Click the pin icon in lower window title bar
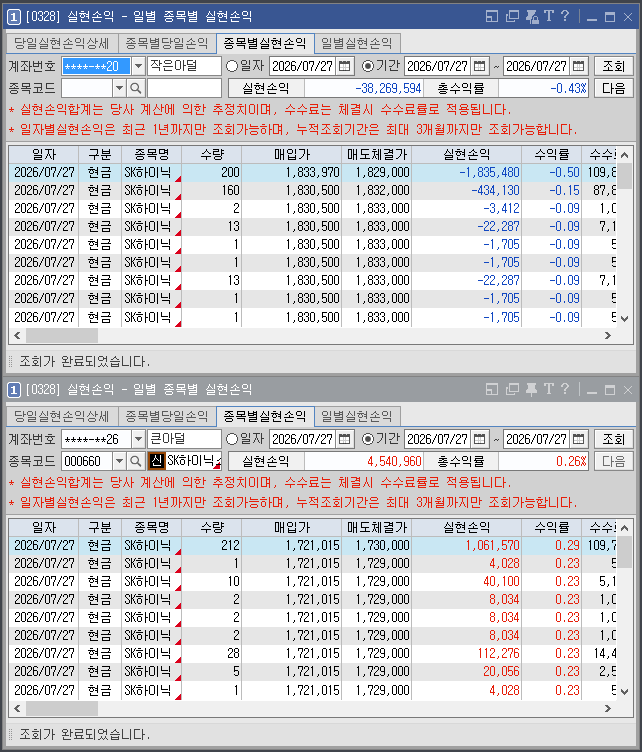 531,389
